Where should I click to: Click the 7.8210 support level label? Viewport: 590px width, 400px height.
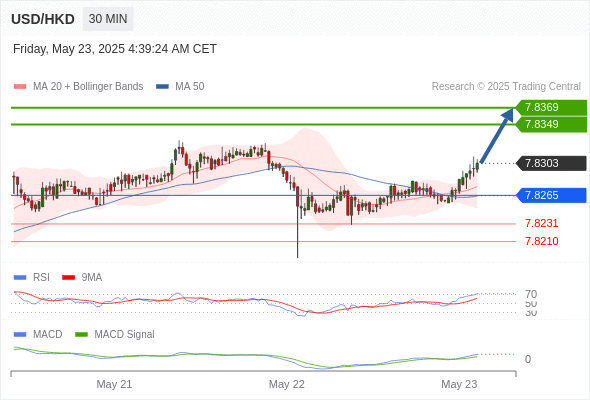click(541, 241)
